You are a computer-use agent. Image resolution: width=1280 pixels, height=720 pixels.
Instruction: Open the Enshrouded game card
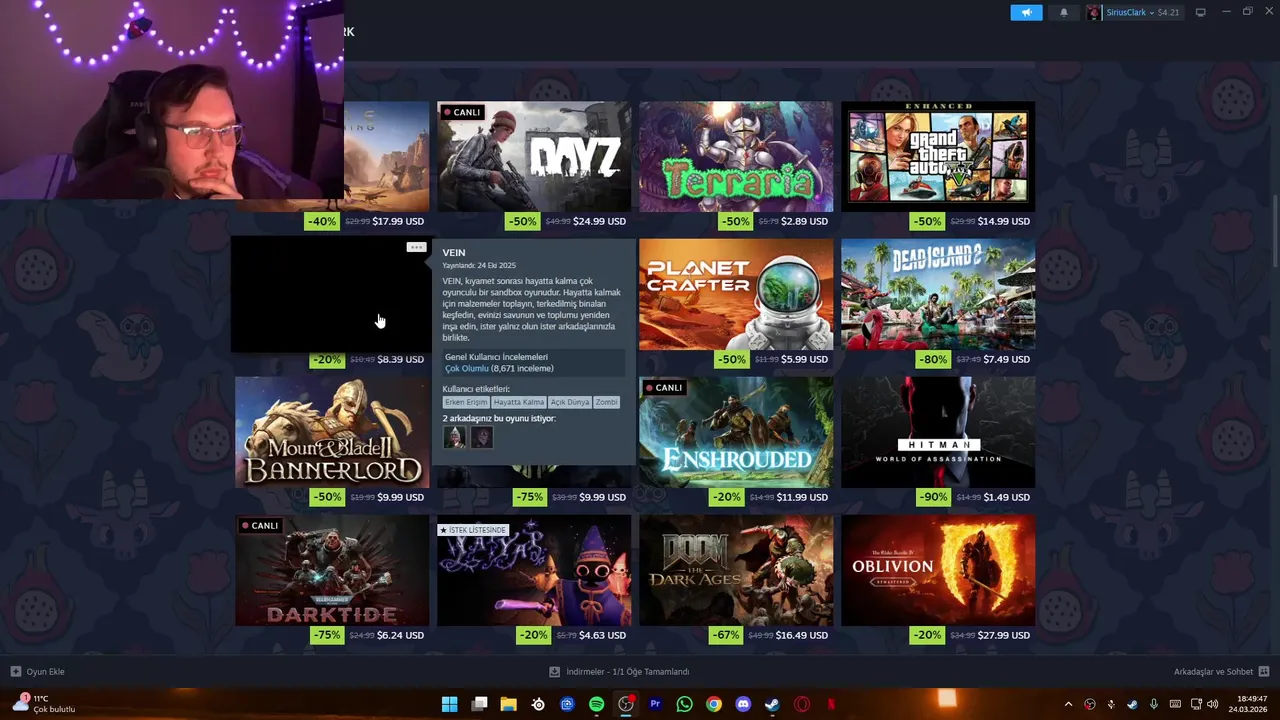tap(736, 433)
